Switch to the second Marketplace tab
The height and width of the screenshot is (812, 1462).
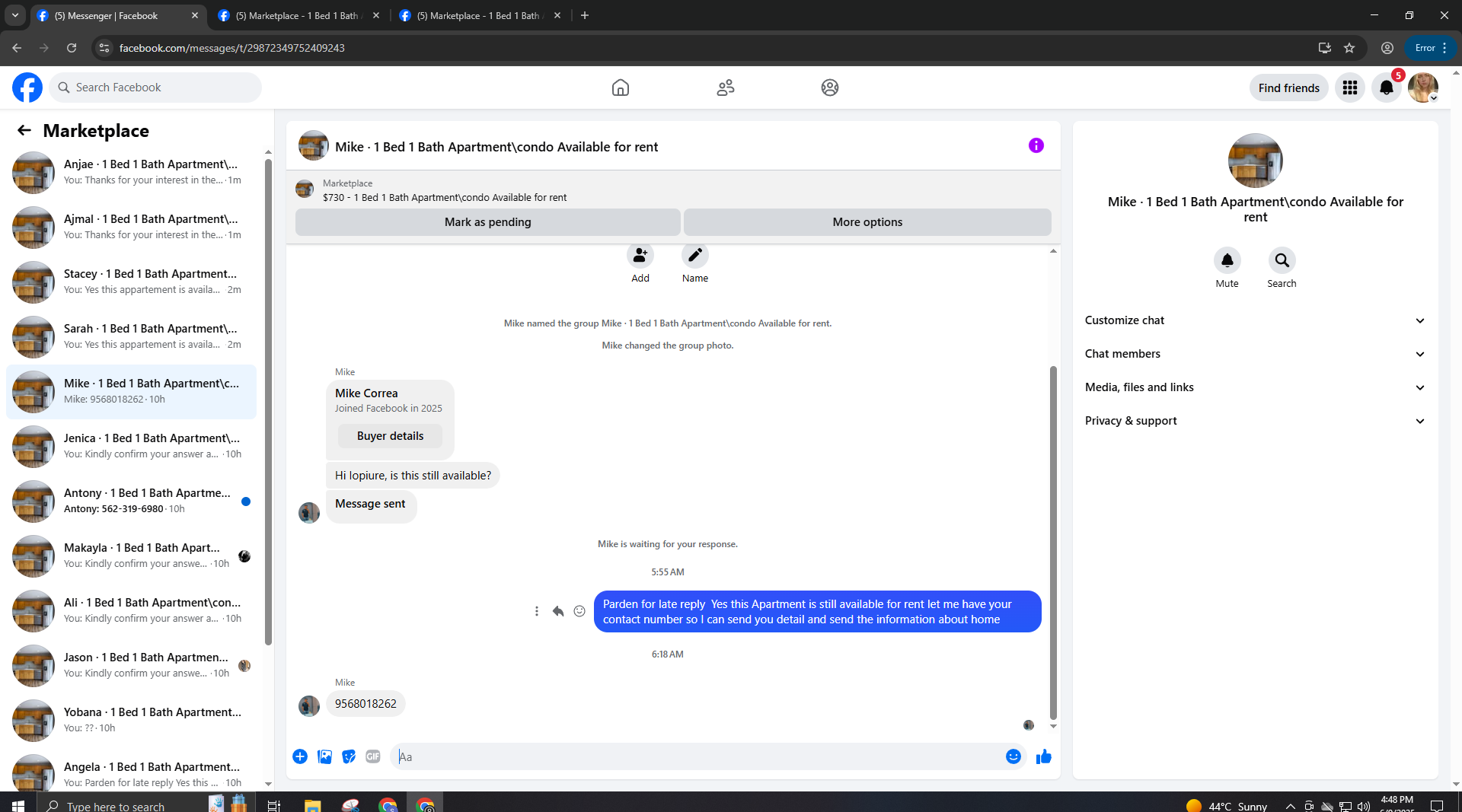299,15
